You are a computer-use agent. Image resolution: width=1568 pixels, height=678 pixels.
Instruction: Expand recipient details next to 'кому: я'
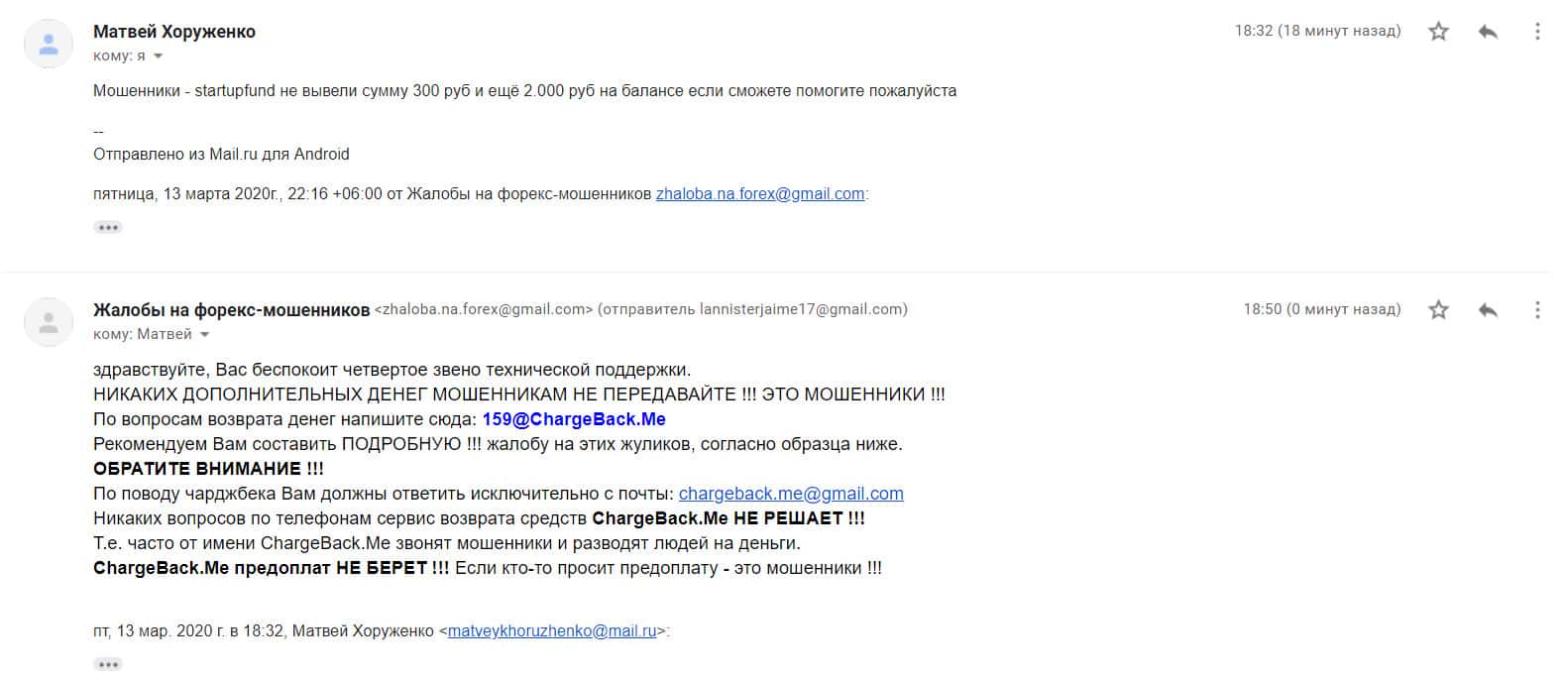tap(158, 56)
